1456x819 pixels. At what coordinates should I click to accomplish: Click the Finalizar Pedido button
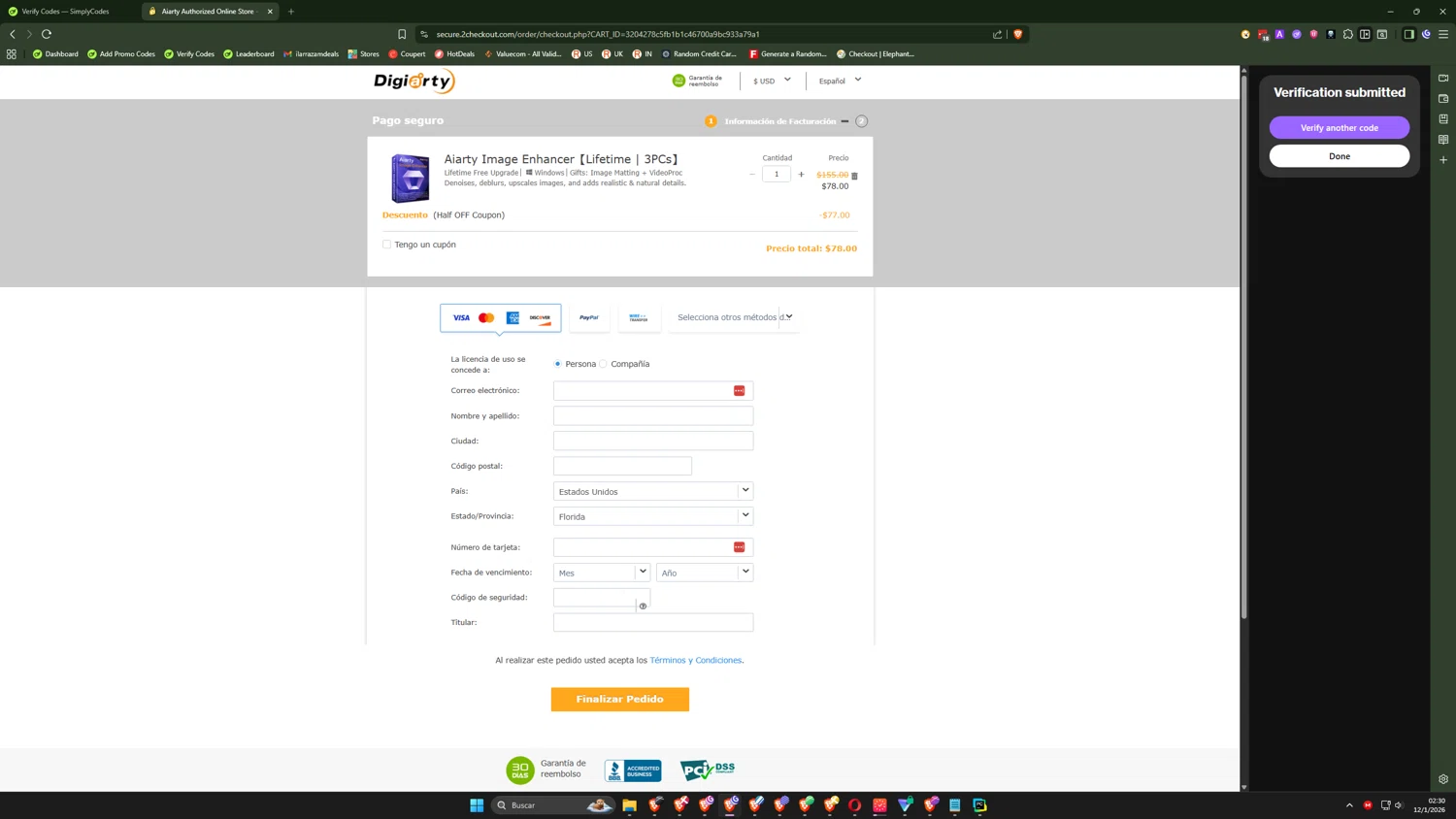(x=620, y=700)
